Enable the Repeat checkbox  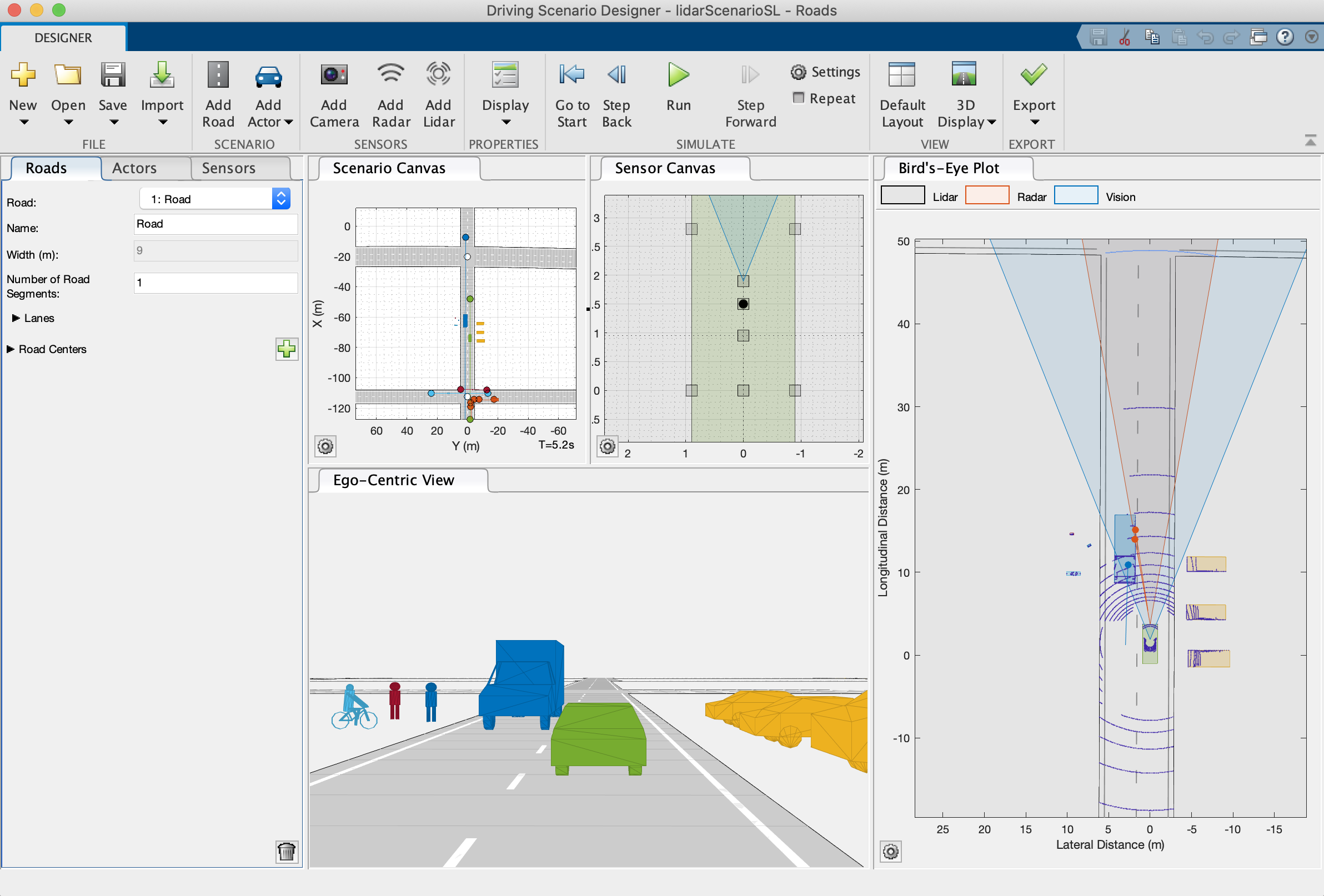click(799, 98)
